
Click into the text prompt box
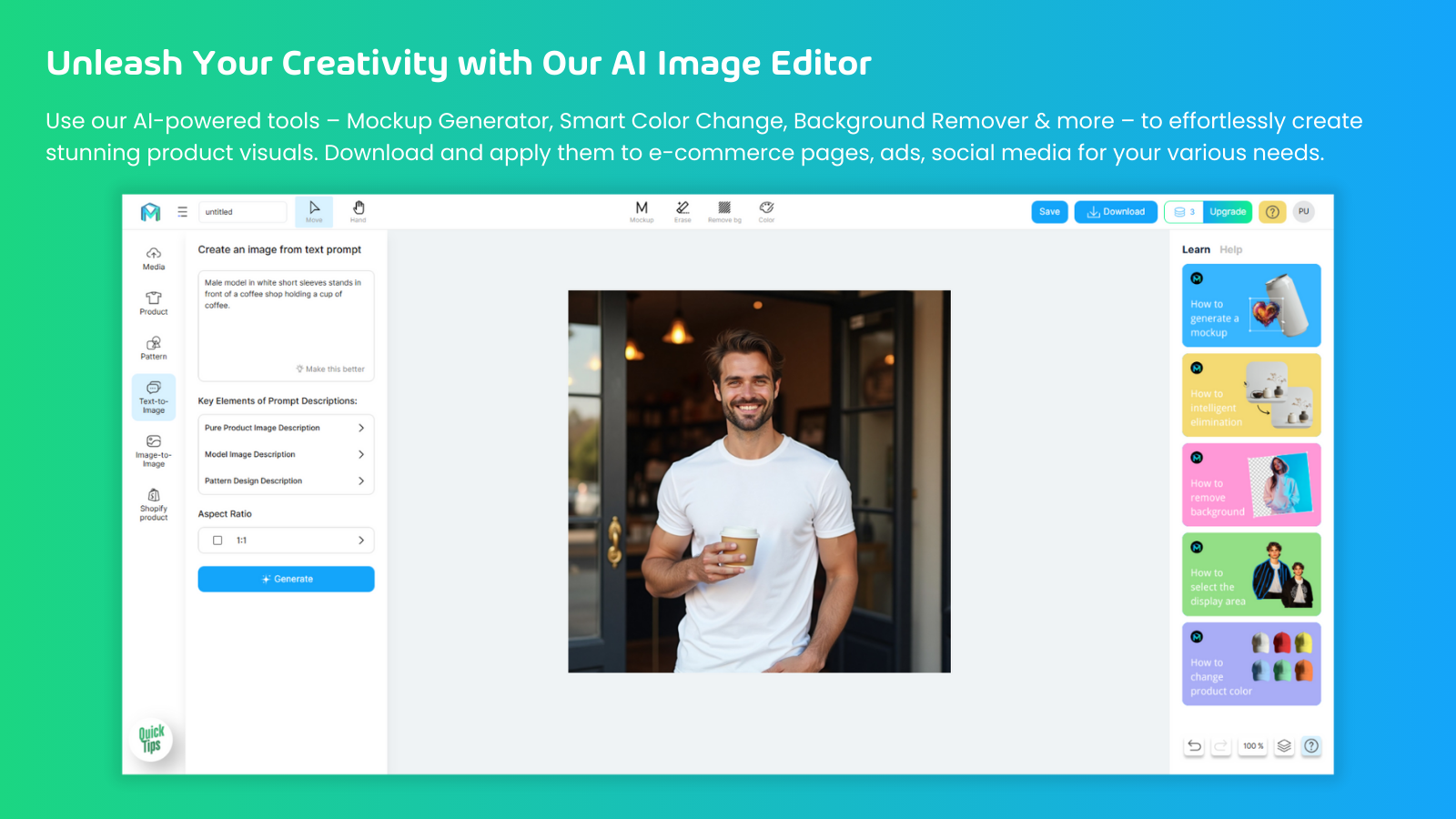pyautogui.click(x=286, y=326)
